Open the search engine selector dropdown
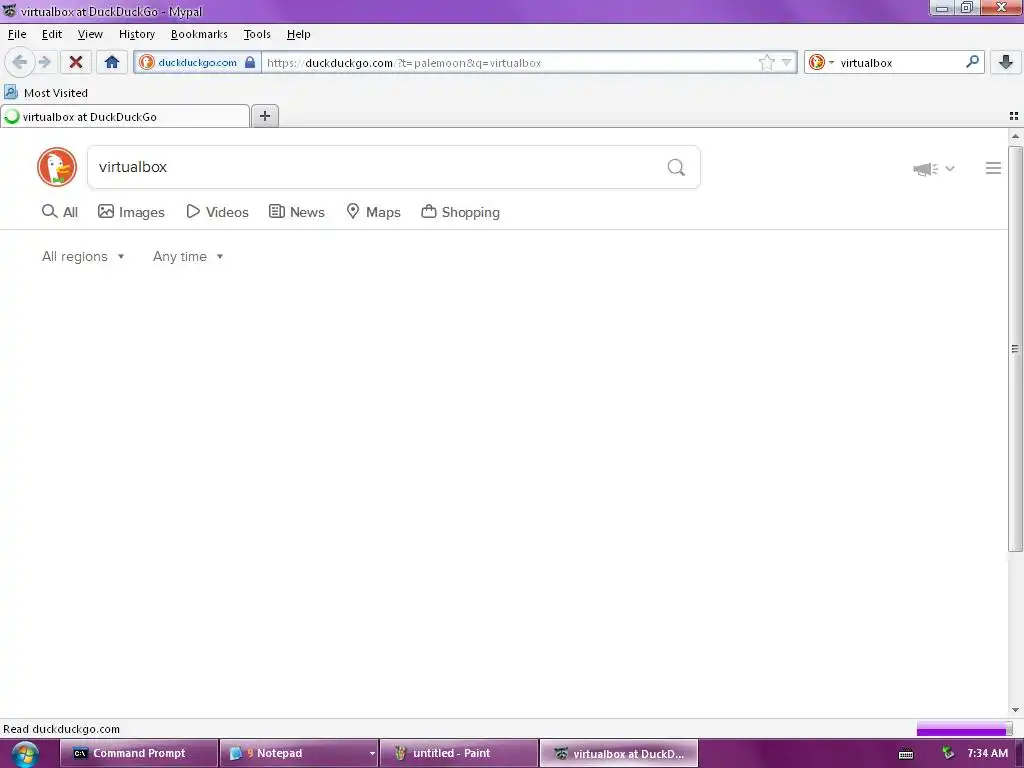The width and height of the screenshot is (1024, 768). tap(822, 63)
